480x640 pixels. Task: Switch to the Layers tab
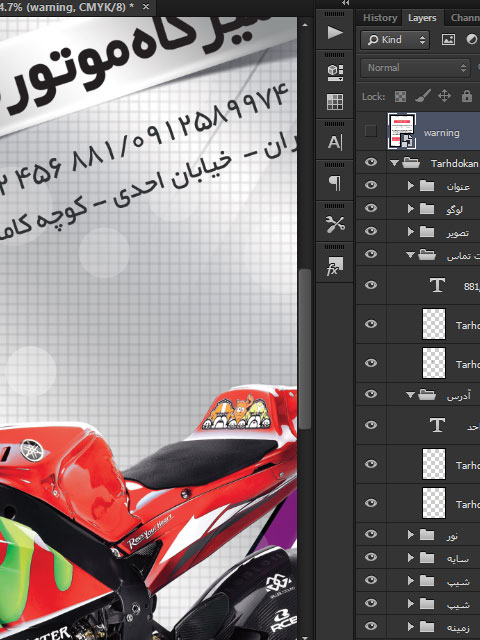coord(422,18)
